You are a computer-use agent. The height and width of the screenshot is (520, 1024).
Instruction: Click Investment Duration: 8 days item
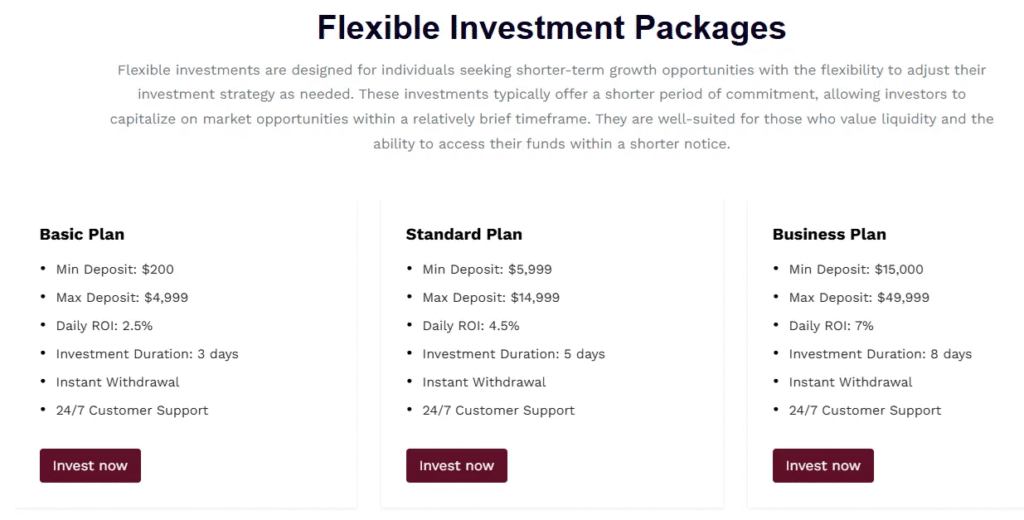click(x=880, y=354)
